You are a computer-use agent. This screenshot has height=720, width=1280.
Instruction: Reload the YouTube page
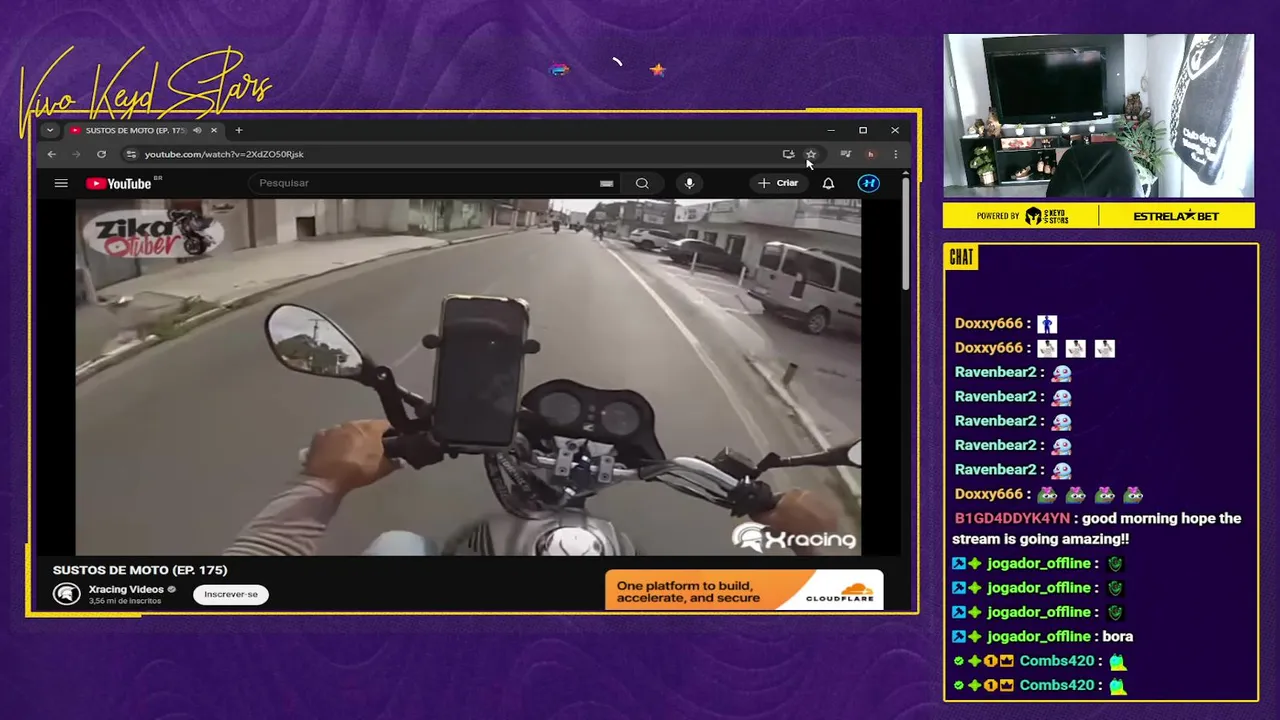[101, 154]
